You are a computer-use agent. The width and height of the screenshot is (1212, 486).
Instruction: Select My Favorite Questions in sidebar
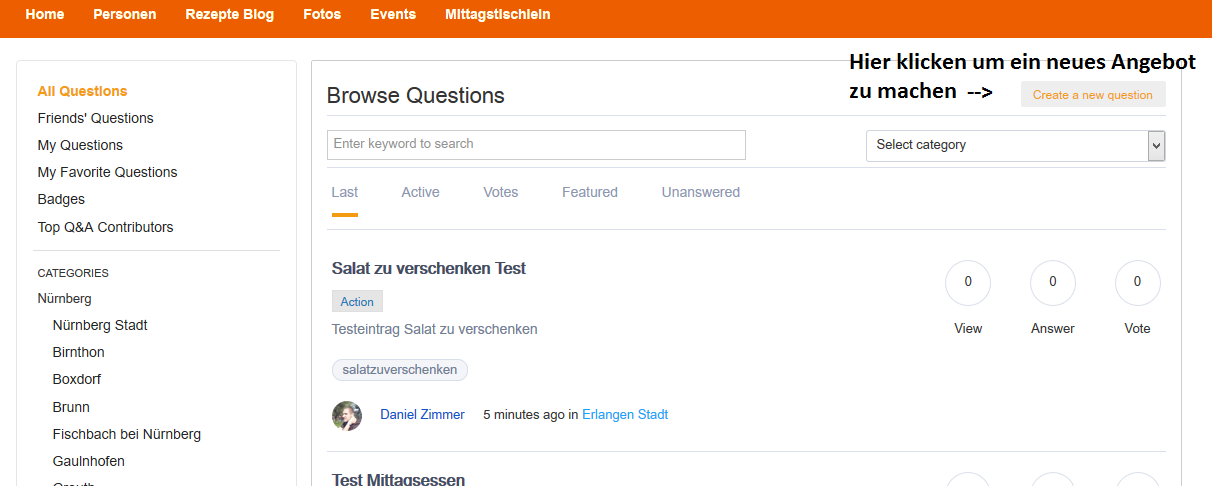(107, 172)
